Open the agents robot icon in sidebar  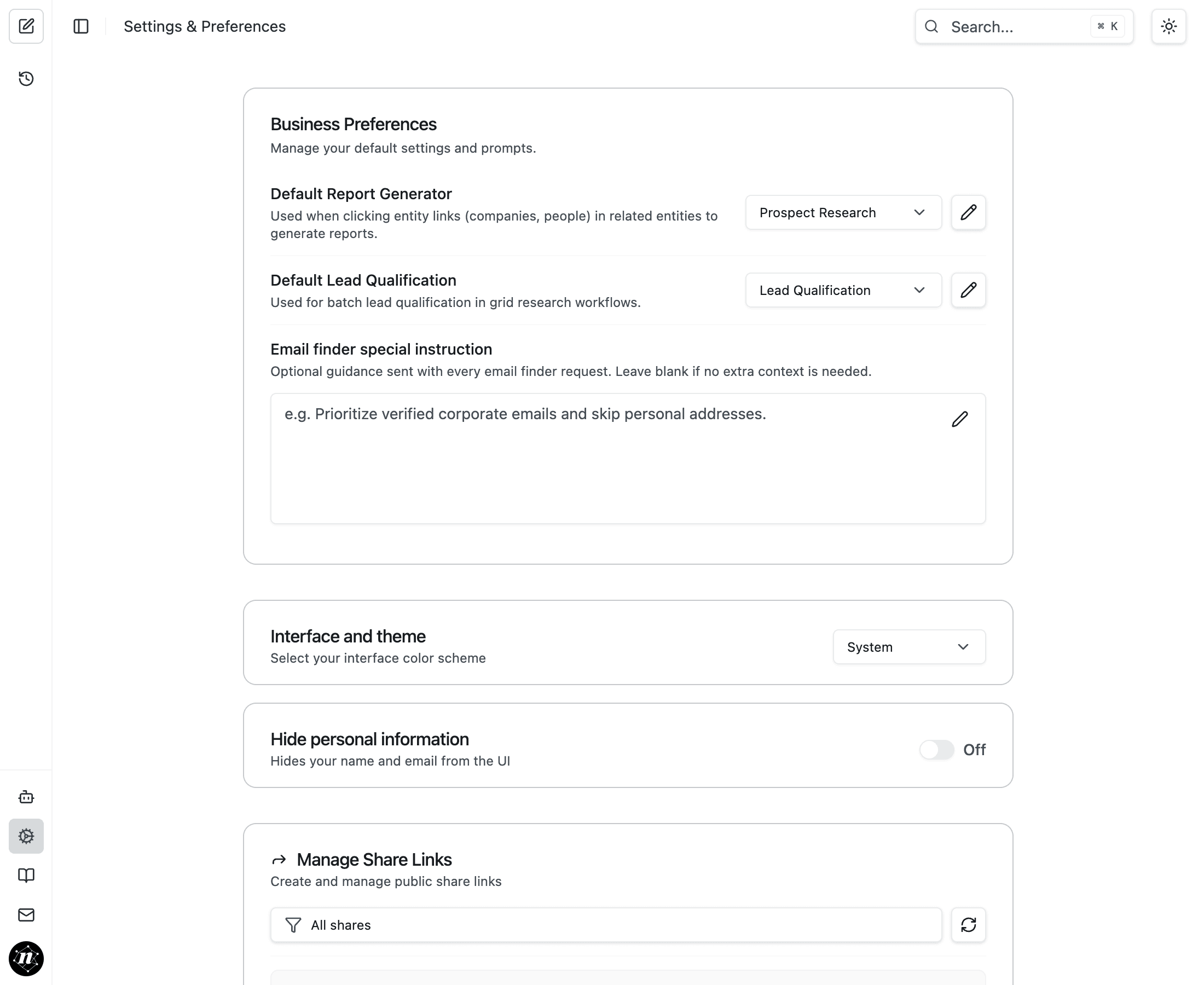26,797
